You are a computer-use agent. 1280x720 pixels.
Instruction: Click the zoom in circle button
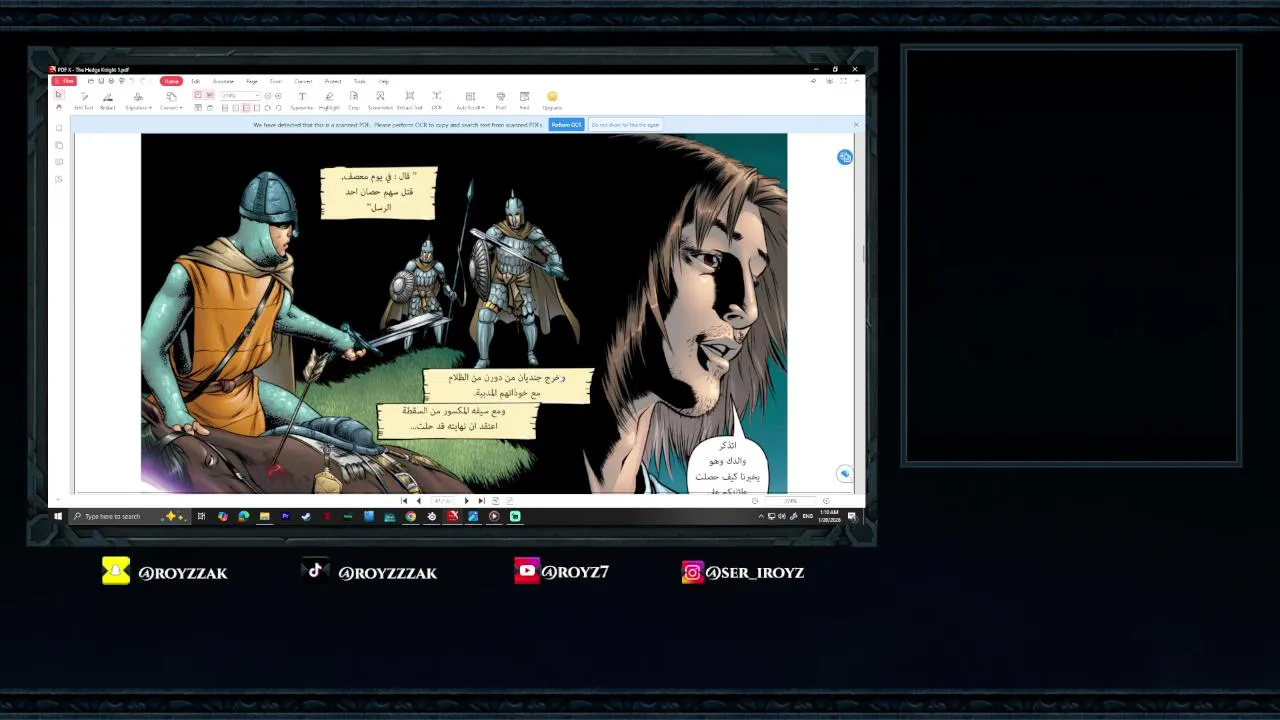click(278, 95)
